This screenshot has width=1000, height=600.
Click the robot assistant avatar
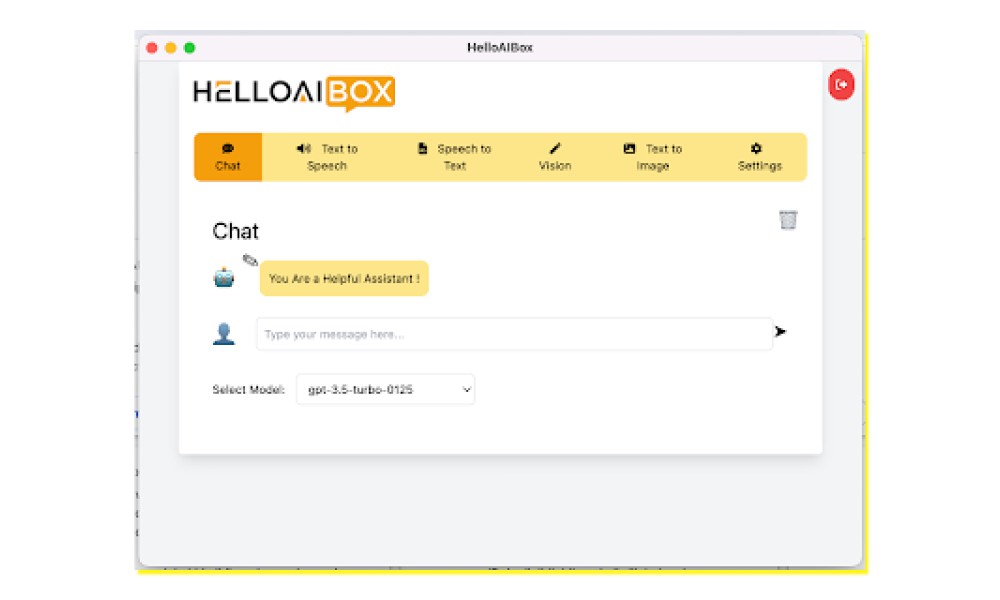click(224, 278)
